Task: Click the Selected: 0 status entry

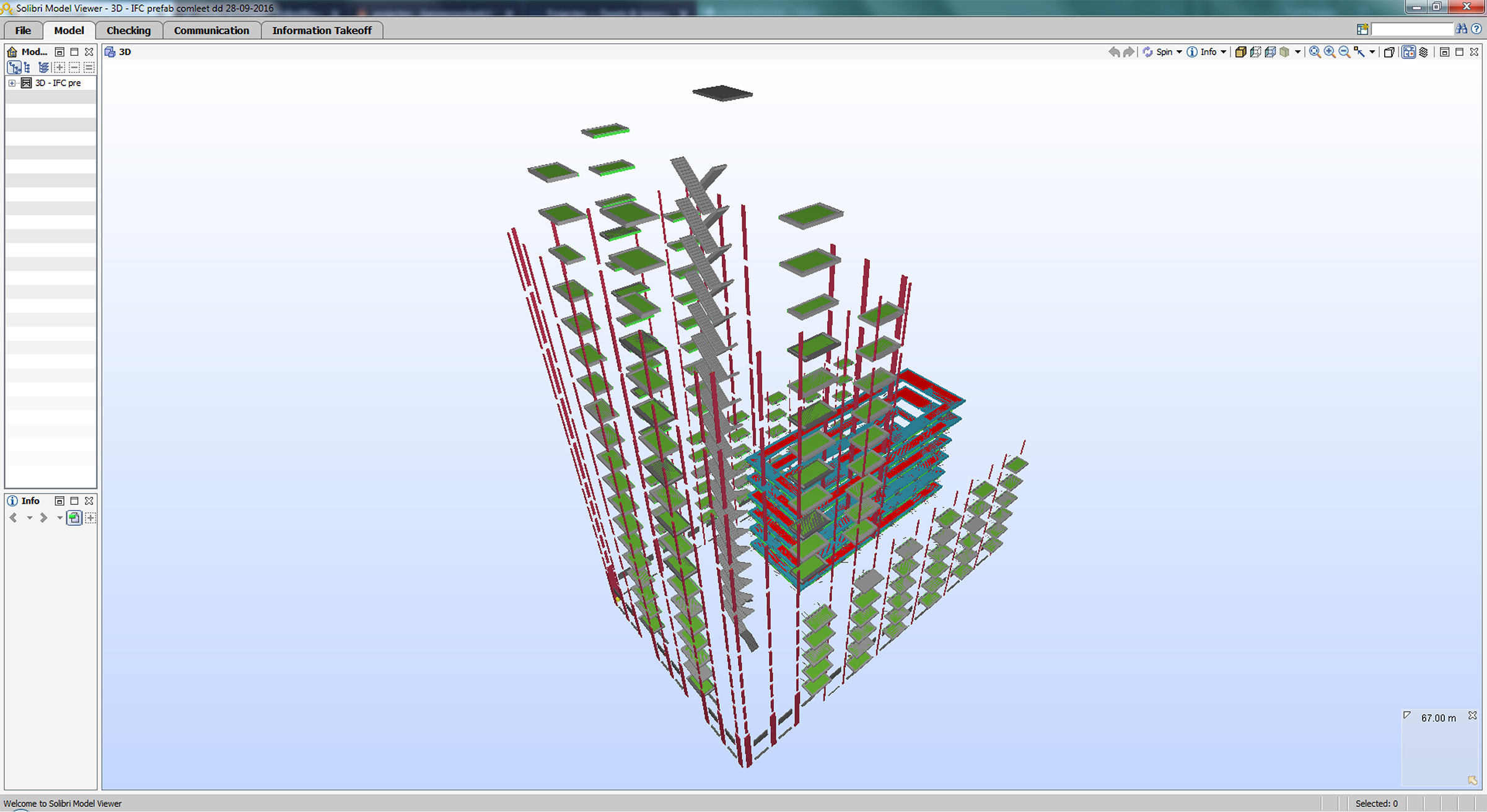Action: [1377, 803]
